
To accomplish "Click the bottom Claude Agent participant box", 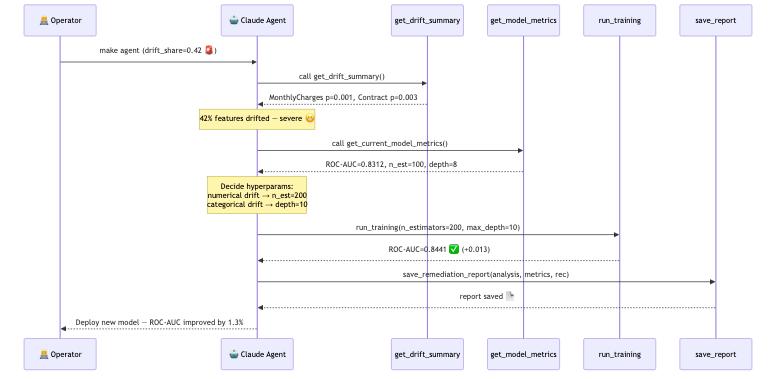I will click(x=258, y=354).
